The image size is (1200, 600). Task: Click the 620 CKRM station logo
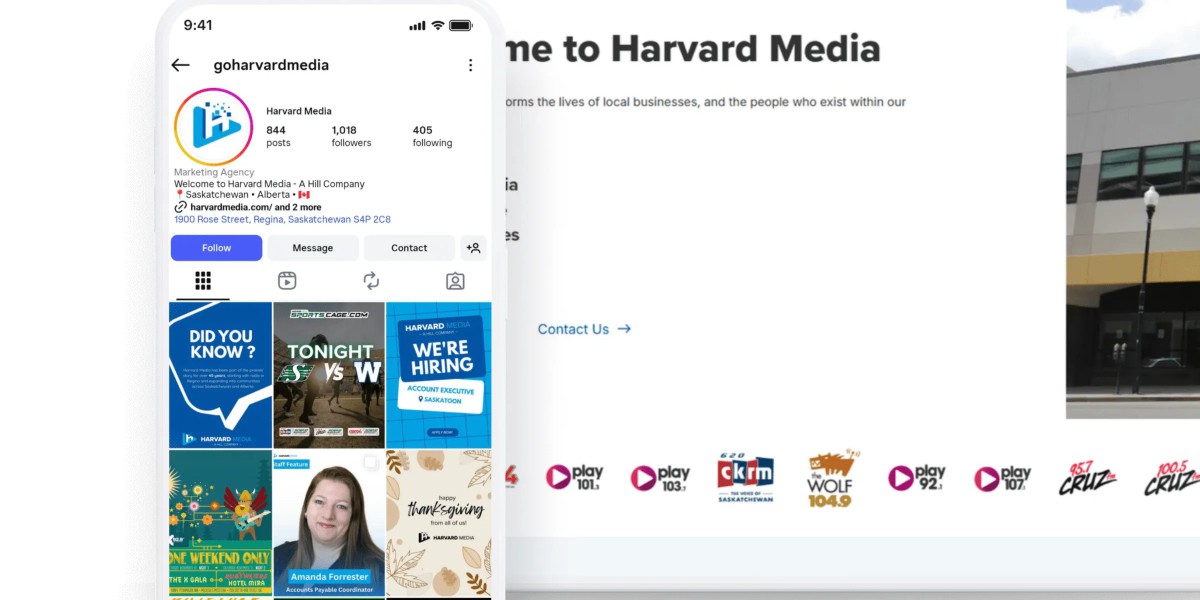click(x=745, y=478)
